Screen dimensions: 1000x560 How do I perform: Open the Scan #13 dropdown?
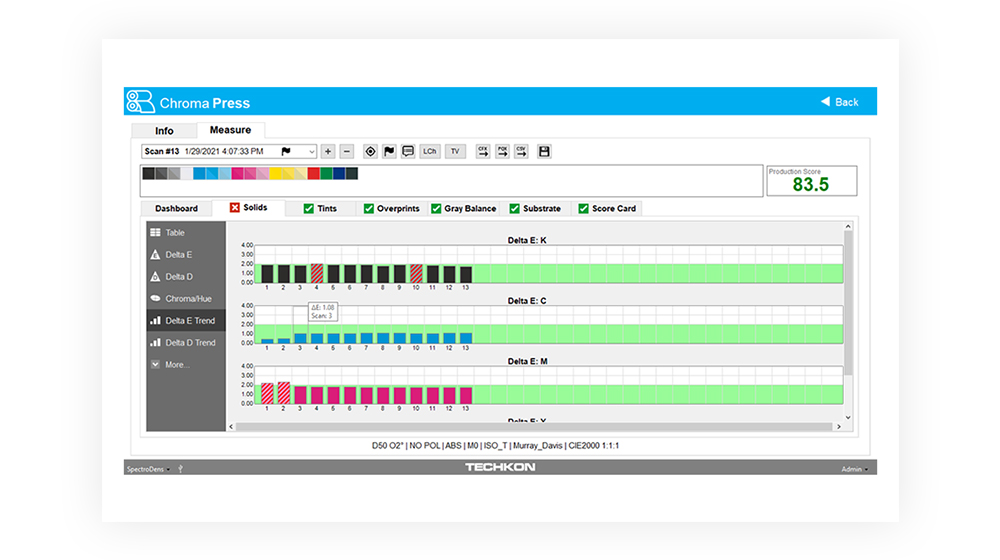pos(312,152)
